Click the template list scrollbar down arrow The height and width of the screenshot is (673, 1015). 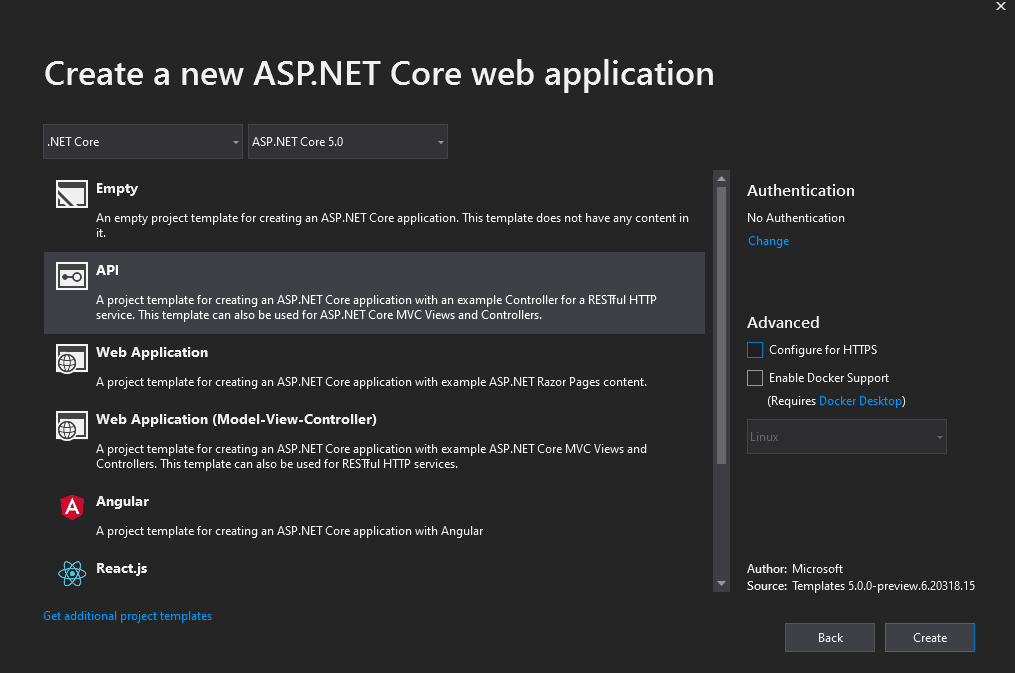[721, 583]
